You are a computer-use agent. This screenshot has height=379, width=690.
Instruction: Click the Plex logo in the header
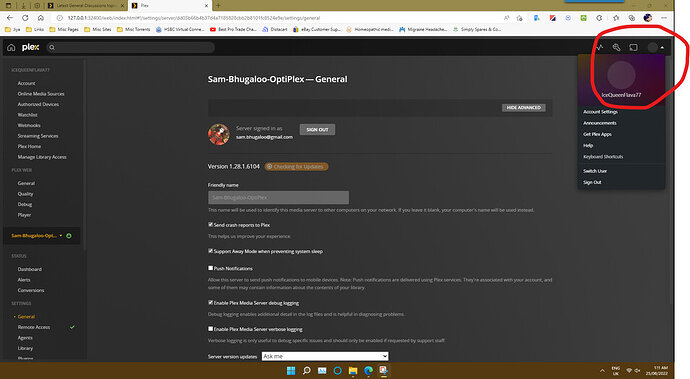click(30, 47)
